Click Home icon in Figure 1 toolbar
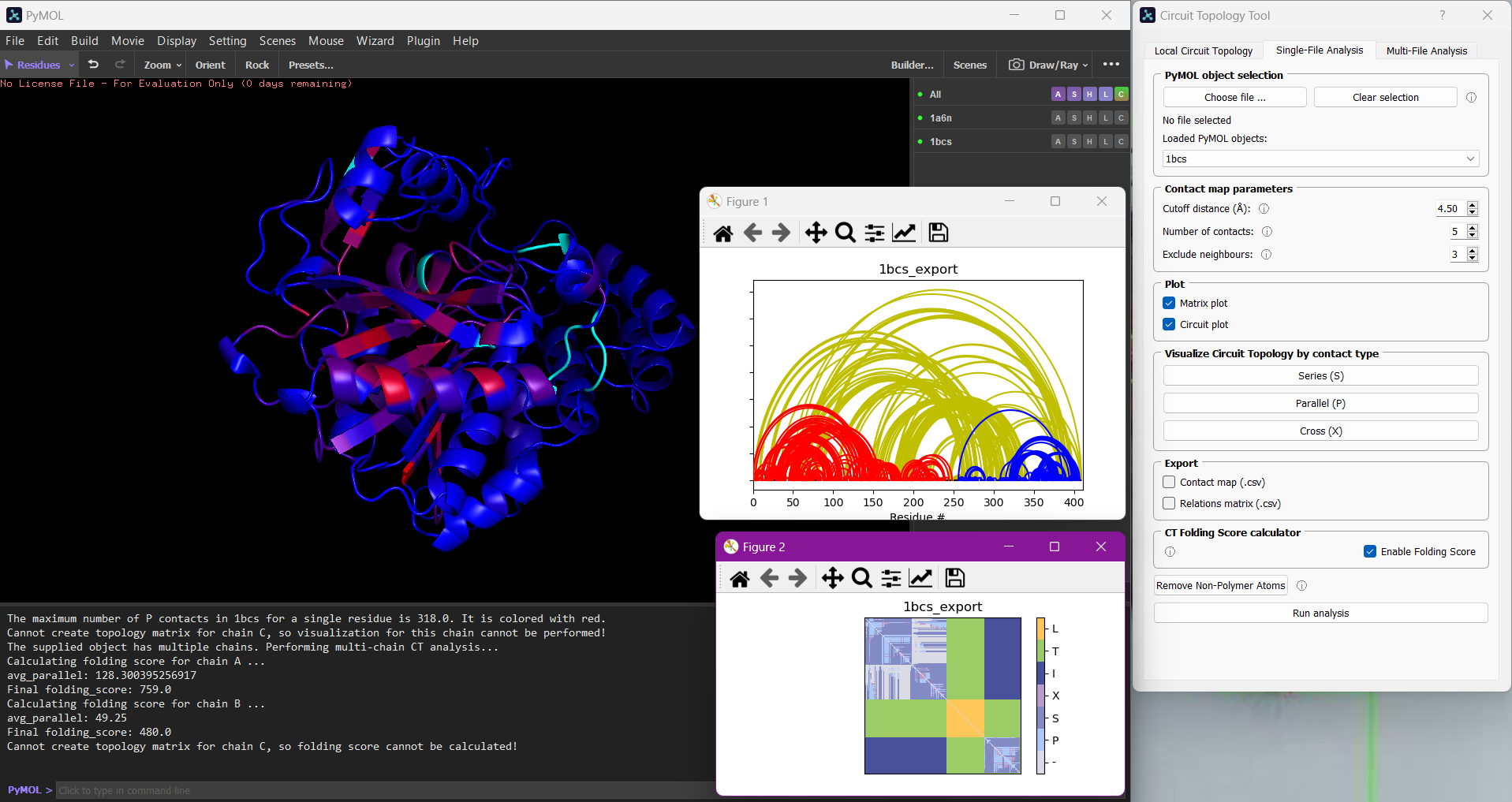This screenshot has height=802, width=1512. 723,233
